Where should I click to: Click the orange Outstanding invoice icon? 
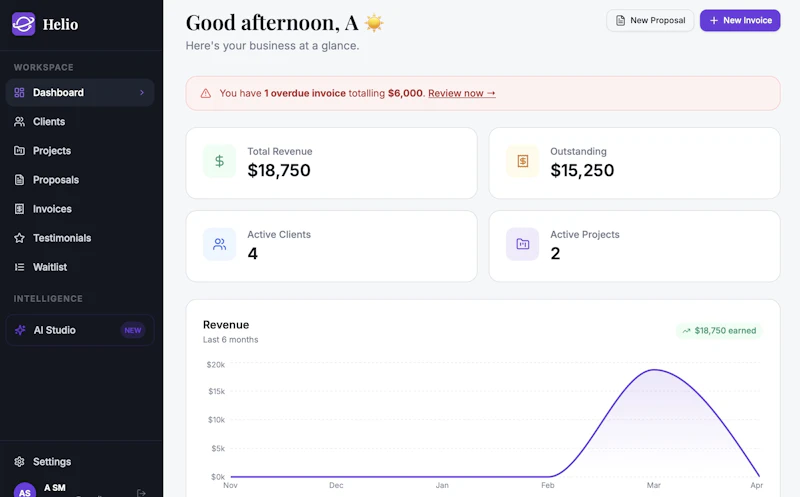[x=522, y=161]
